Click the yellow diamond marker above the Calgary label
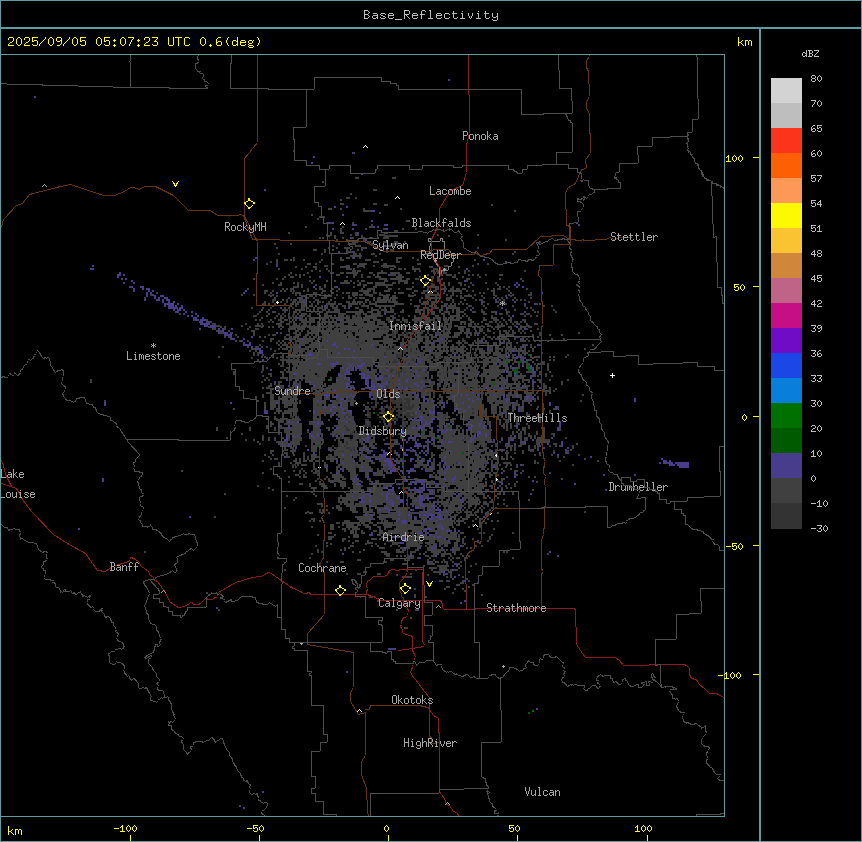Screen dimensions: 862x842 tap(405, 589)
